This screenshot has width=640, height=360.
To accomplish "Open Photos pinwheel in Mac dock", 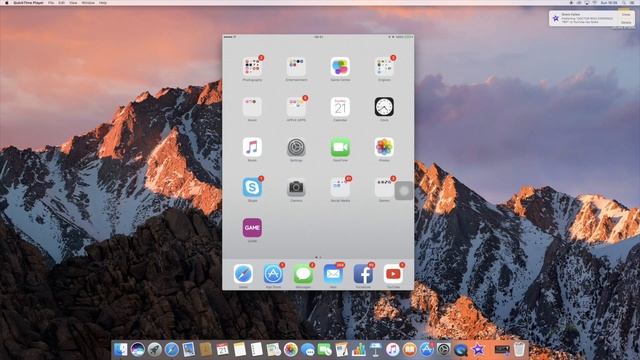I will 291,349.
